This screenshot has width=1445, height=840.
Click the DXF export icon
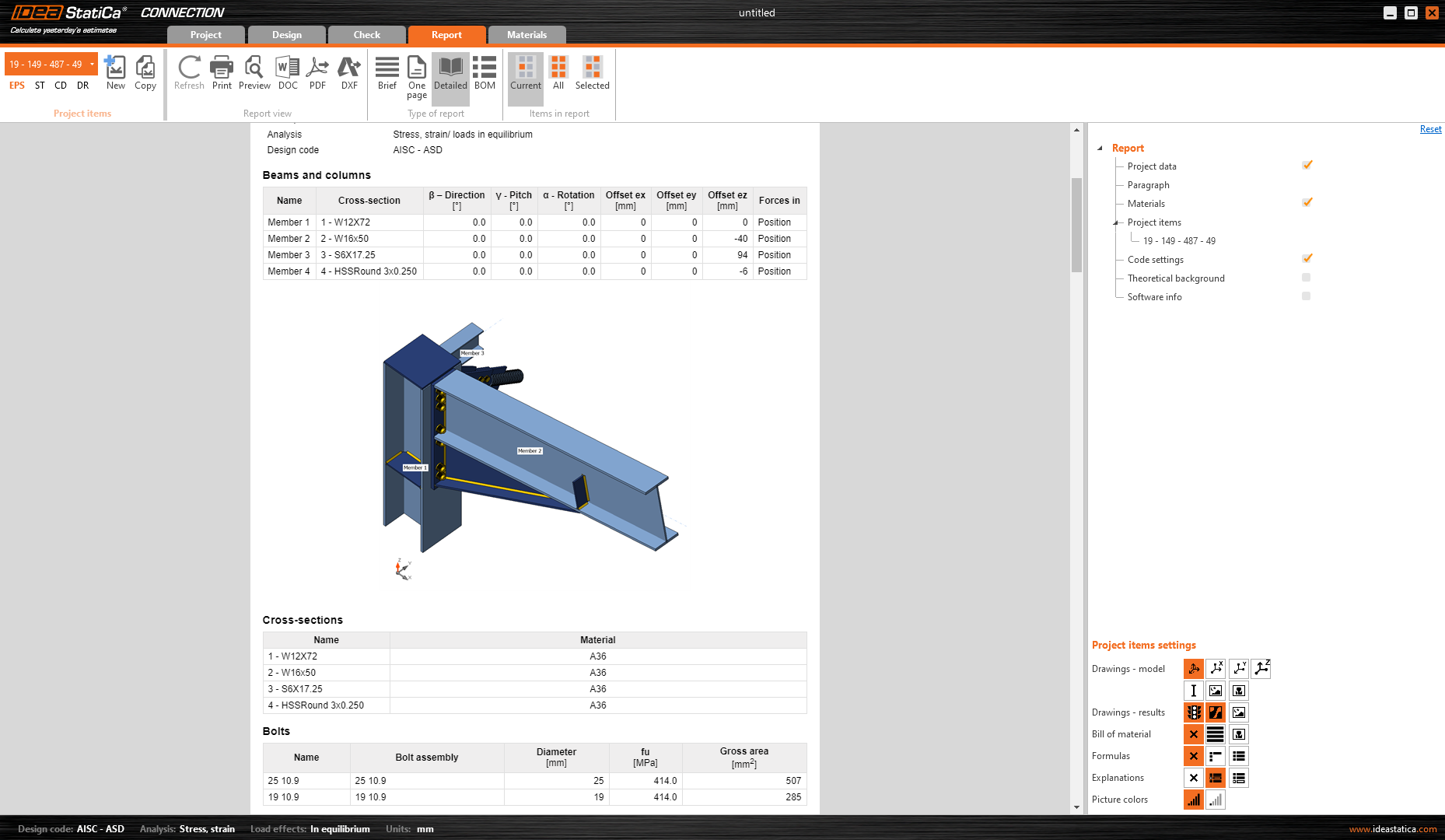(349, 73)
